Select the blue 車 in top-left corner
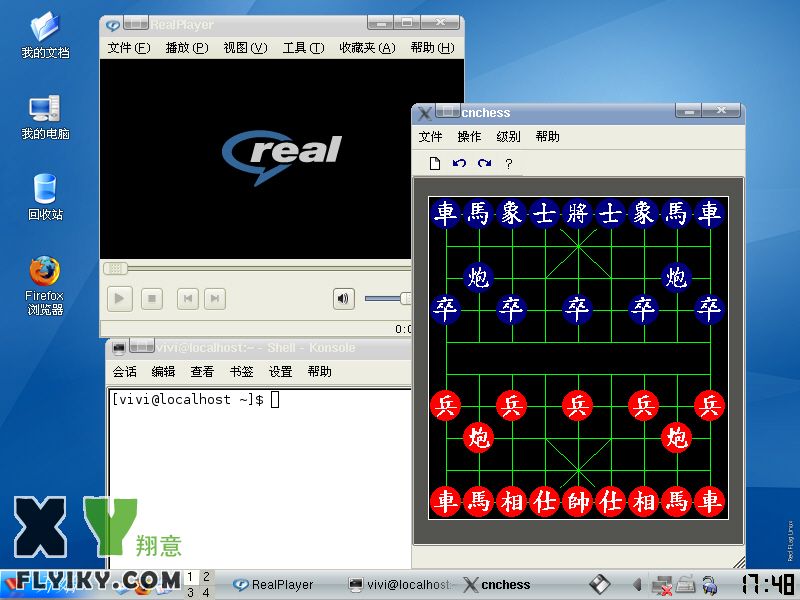Viewport: 800px width, 600px height. [x=445, y=213]
